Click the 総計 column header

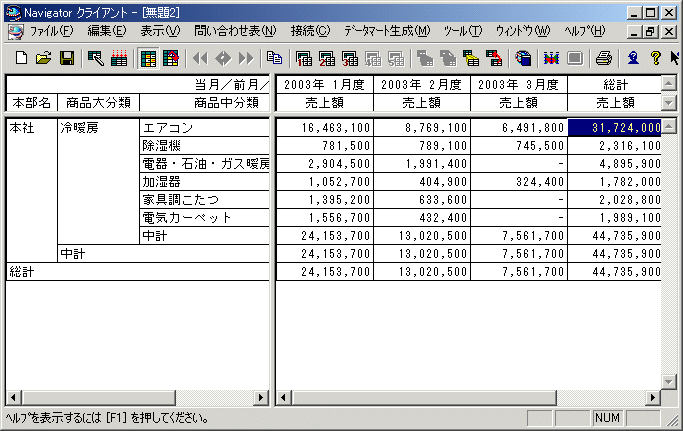tap(614, 85)
